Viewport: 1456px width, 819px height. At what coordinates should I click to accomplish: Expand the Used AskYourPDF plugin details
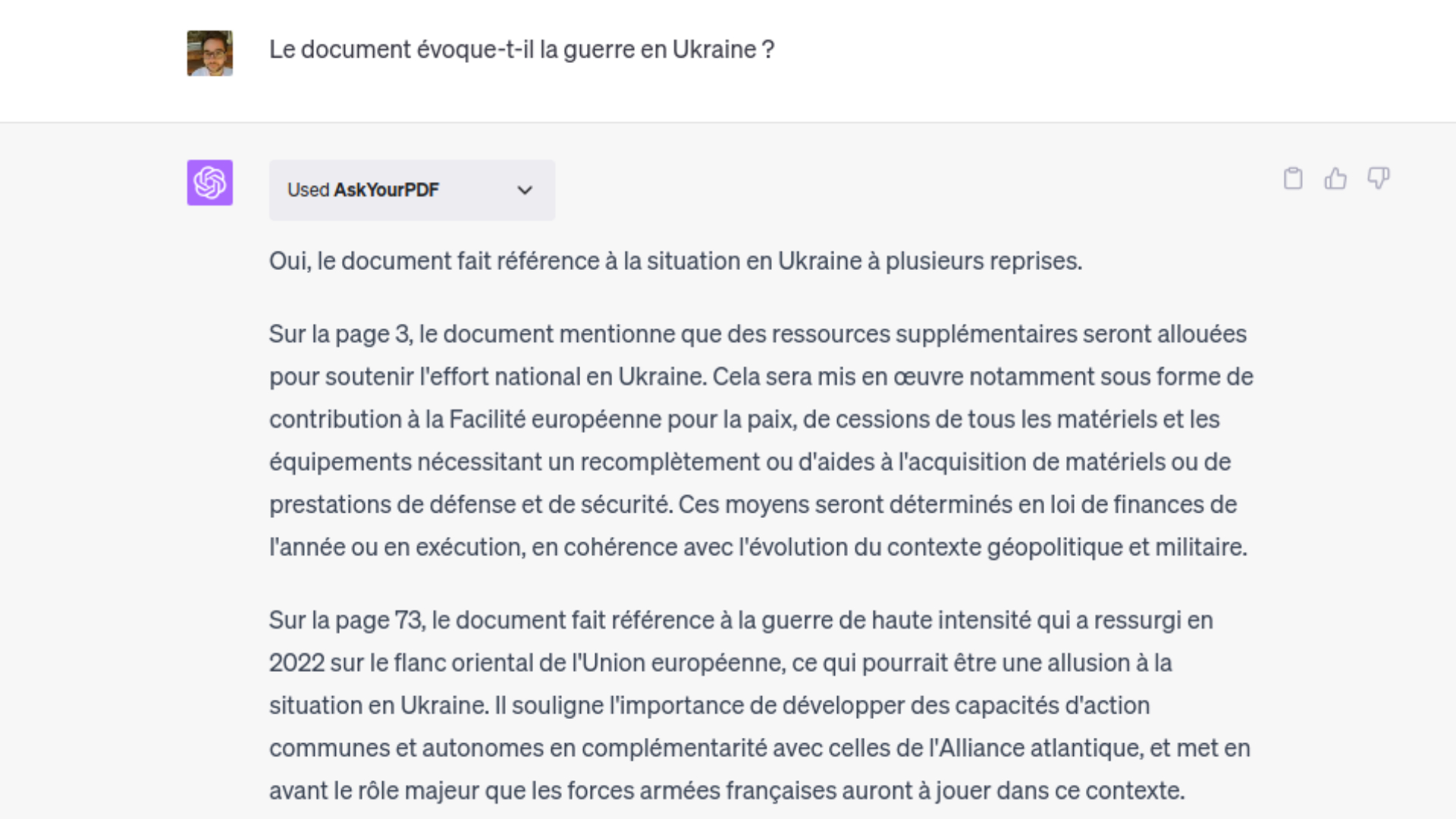tap(412, 190)
